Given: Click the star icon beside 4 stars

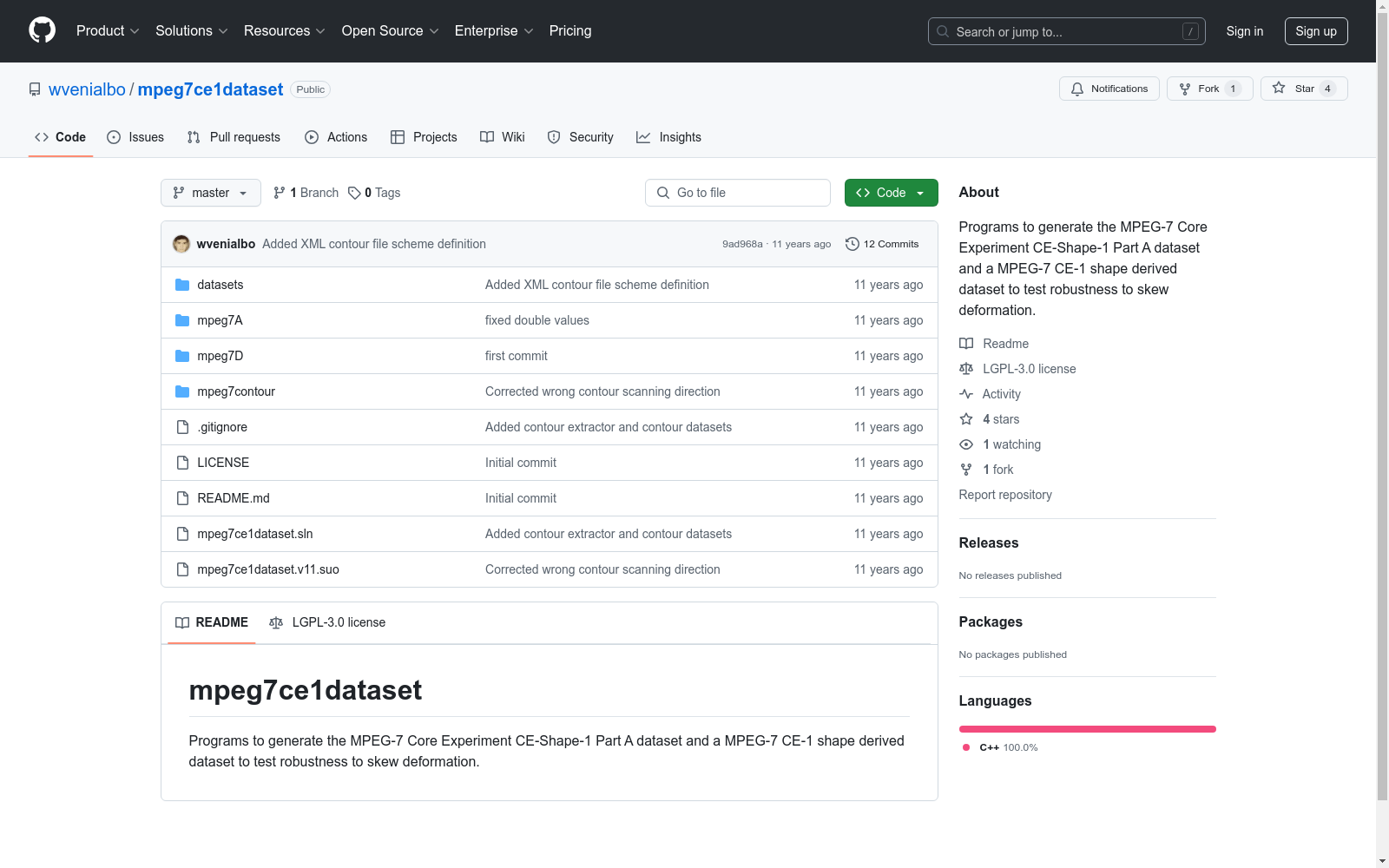Looking at the screenshot, I should (x=966, y=419).
